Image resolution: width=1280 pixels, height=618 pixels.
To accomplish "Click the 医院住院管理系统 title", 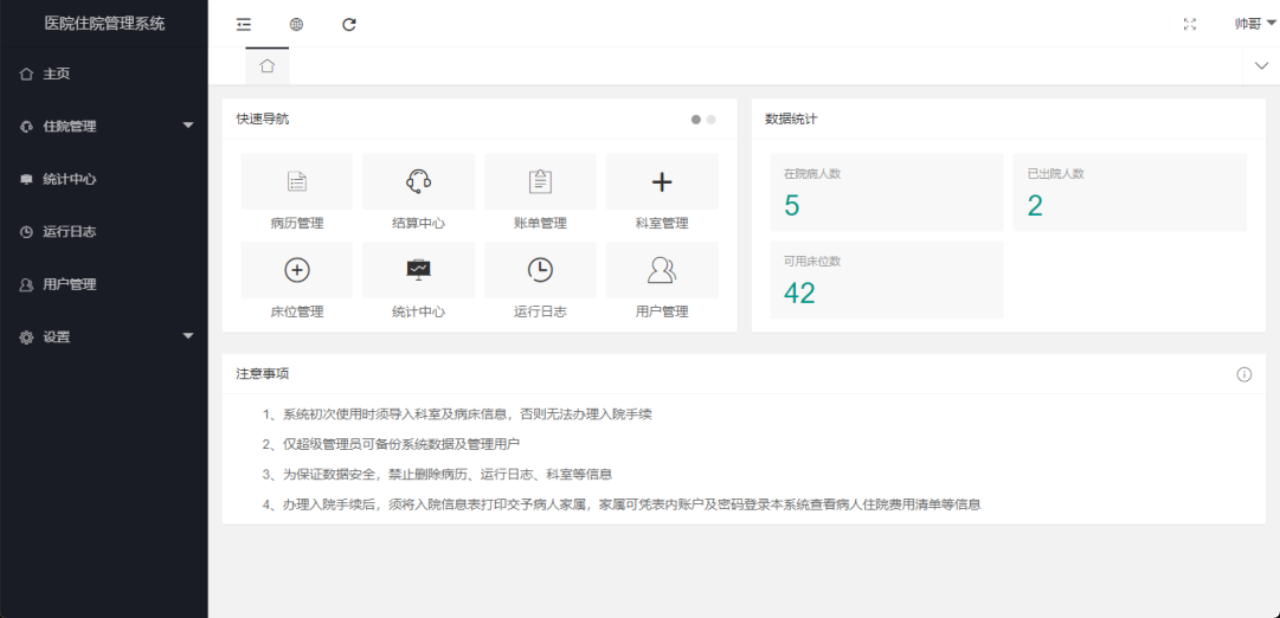I will coord(104,24).
